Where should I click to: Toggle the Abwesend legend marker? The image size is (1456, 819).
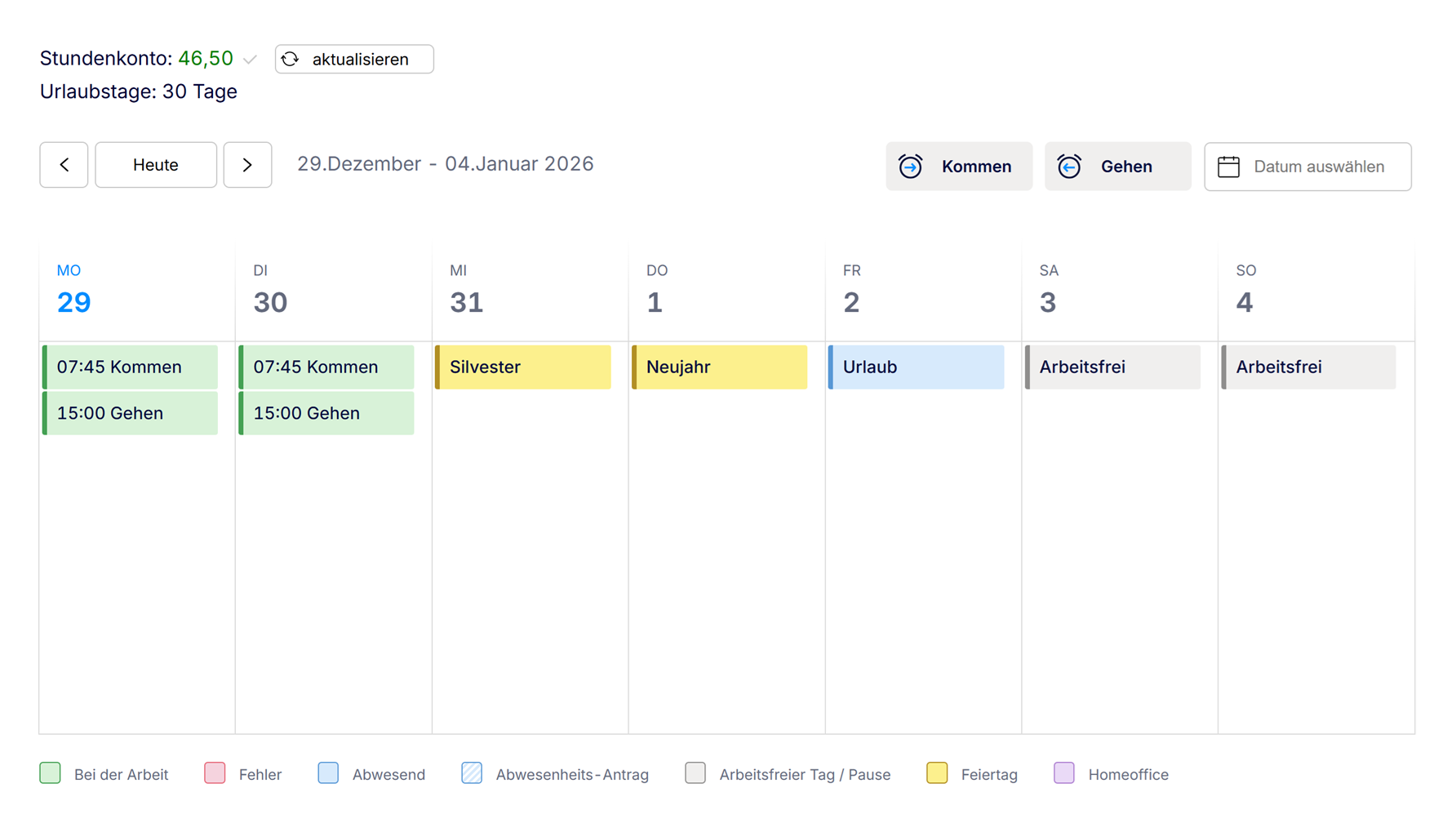[x=327, y=772]
